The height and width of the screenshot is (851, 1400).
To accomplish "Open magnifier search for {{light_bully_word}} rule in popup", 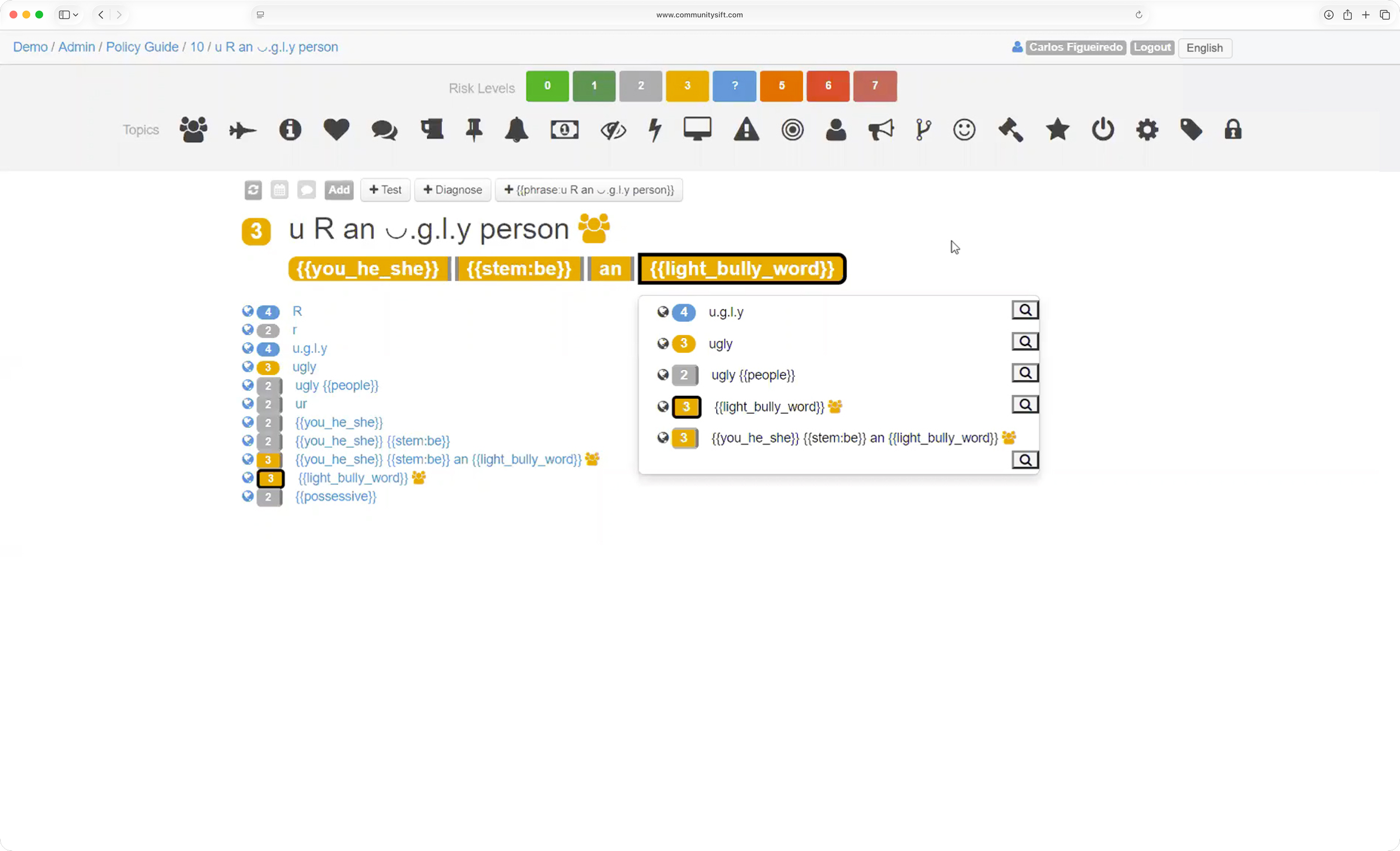I will pos(1025,404).
